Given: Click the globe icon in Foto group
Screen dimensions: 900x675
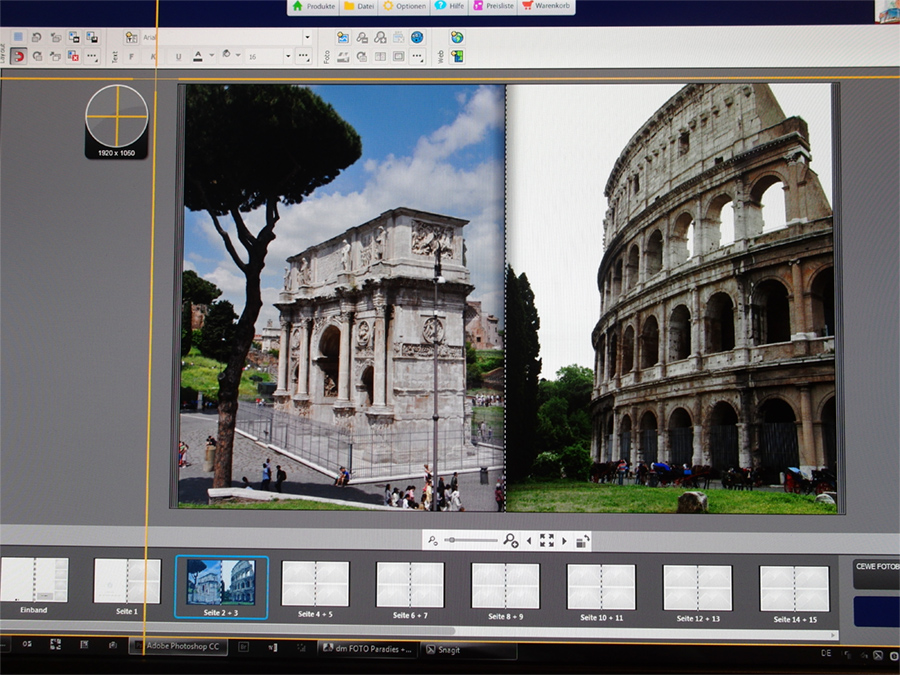Looking at the screenshot, I should point(416,37).
